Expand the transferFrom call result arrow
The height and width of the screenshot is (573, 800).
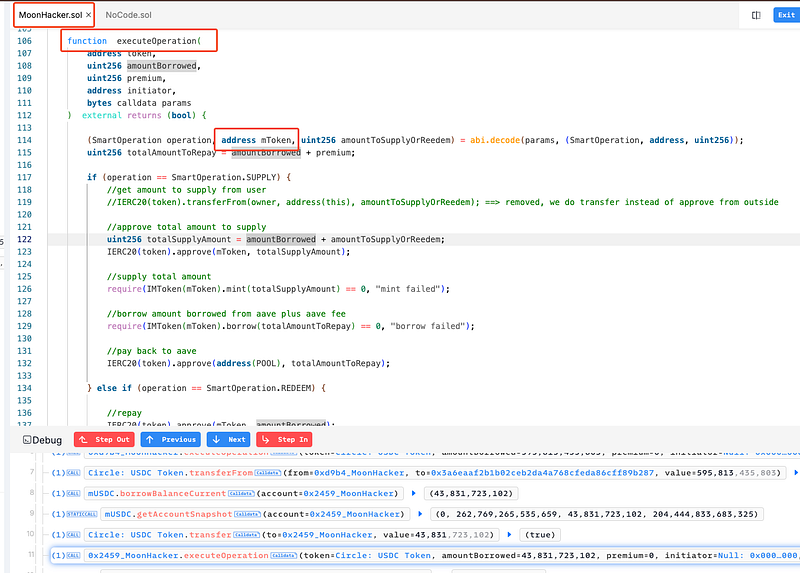click(x=795, y=472)
